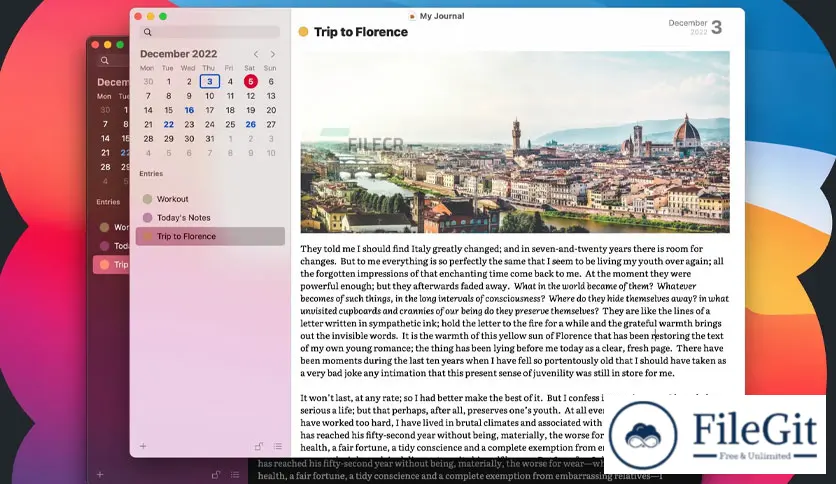Toggle lock icon in the dark back window
Screen dimensions: 836x484
point(215,474)
